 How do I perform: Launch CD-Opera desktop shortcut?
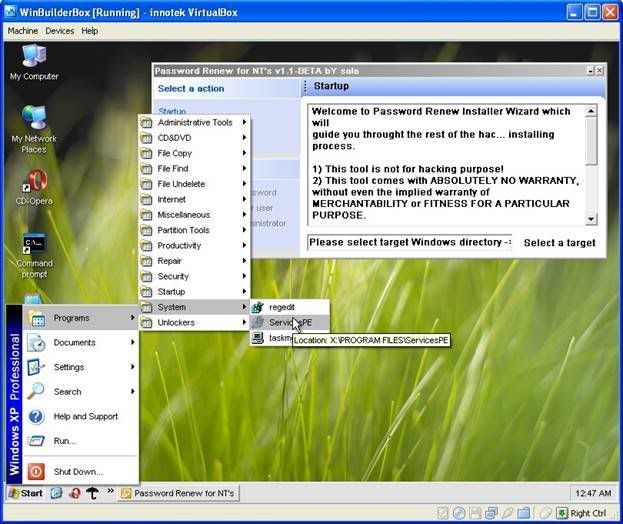point(34,187)
